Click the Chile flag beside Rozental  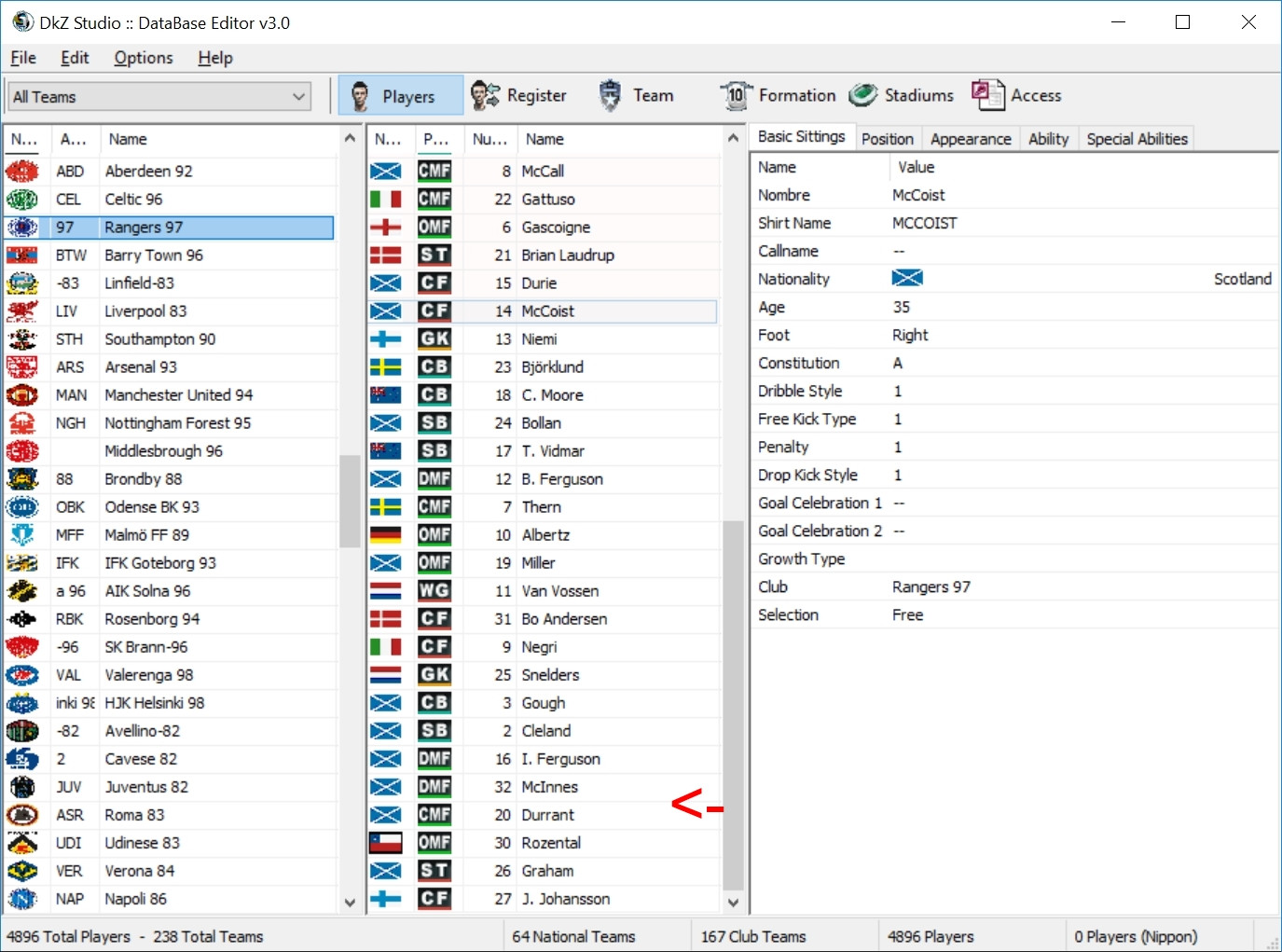tap(385, 842)
